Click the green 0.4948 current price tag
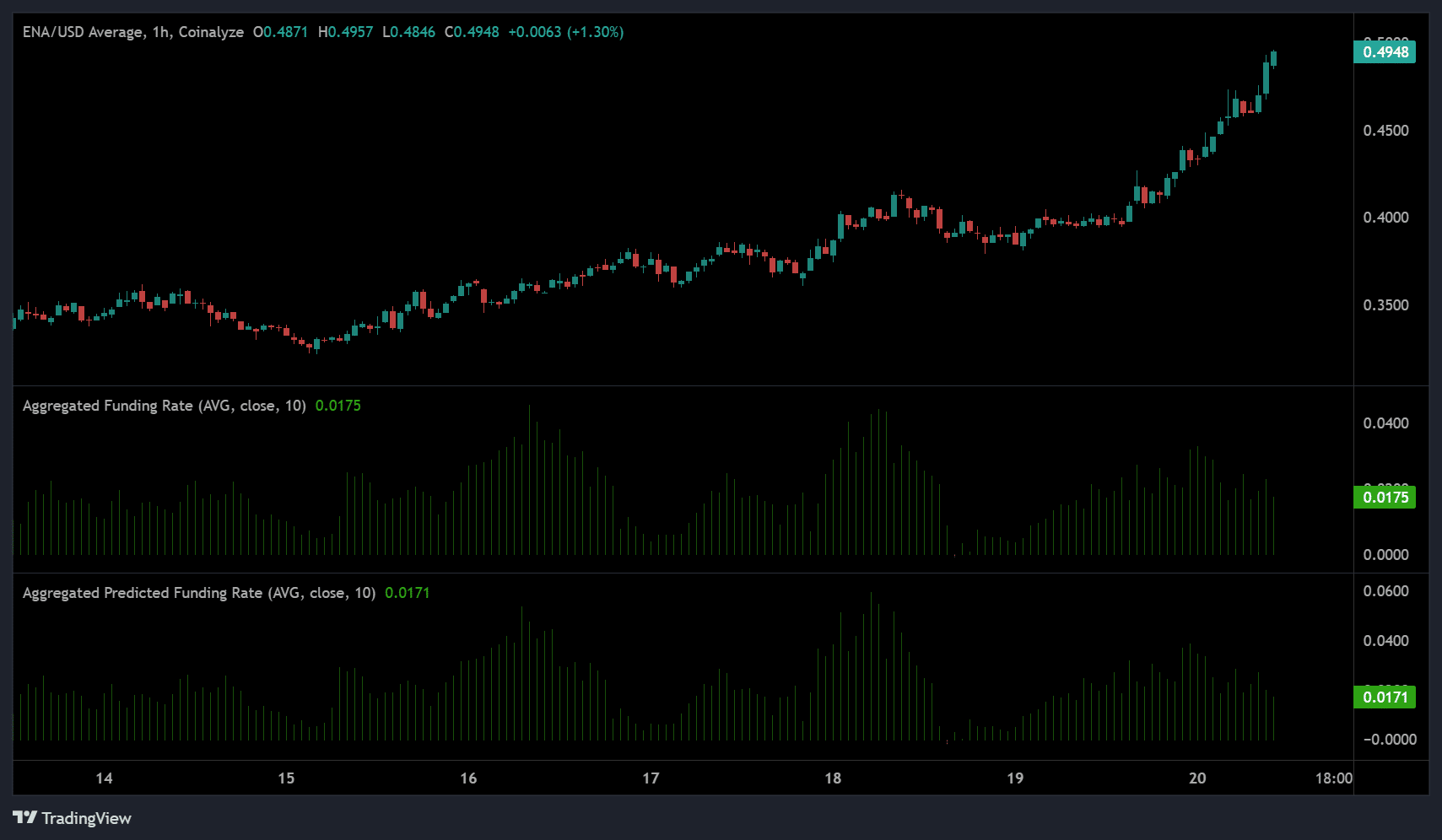This screenshot has height=840, width=1442. click(1385, 52)
